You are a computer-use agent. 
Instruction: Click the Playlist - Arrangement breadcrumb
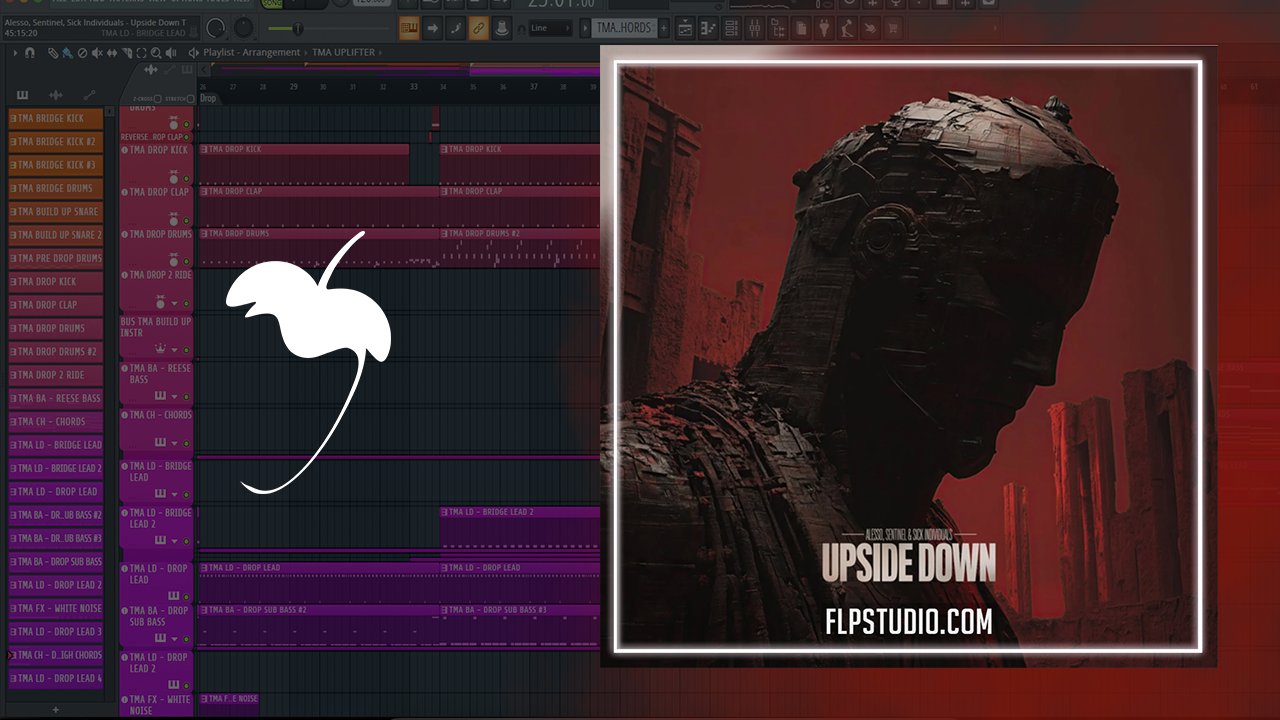(x=251, y=52)
